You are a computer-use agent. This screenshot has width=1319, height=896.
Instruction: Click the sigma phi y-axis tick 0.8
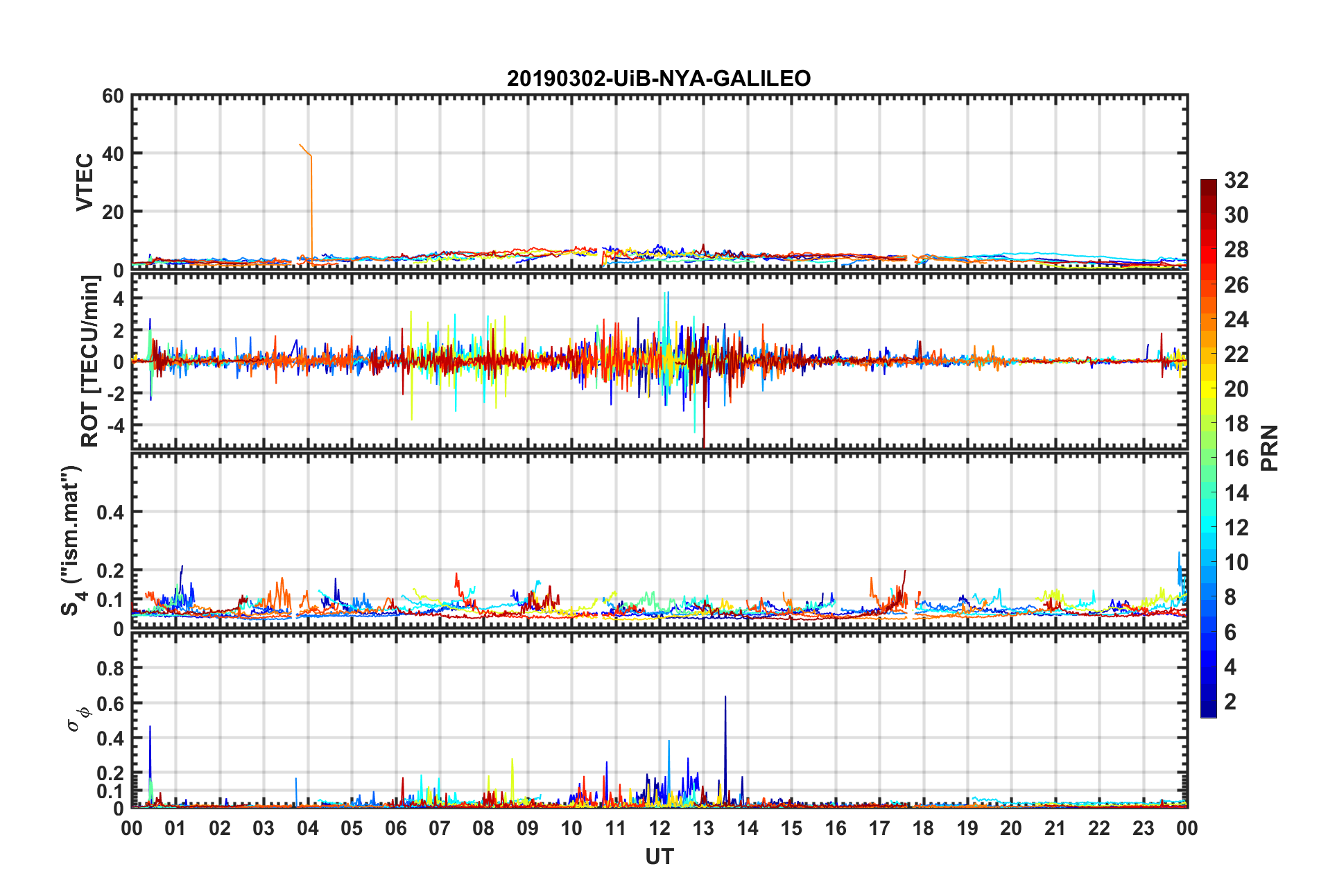pos(110,669)
